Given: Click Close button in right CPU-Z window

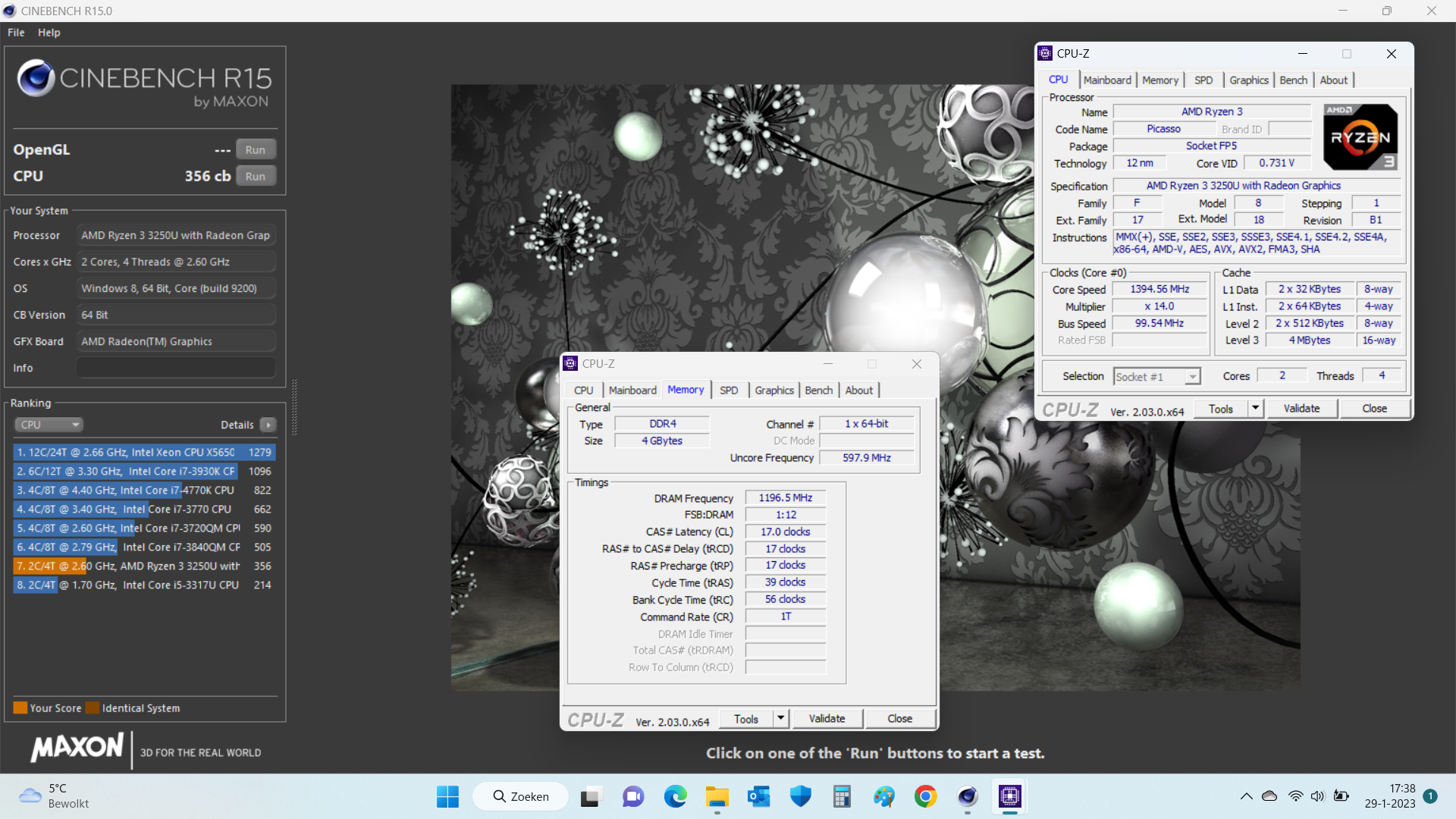Looking at the screenshot, I should (x=1374, y=409).
